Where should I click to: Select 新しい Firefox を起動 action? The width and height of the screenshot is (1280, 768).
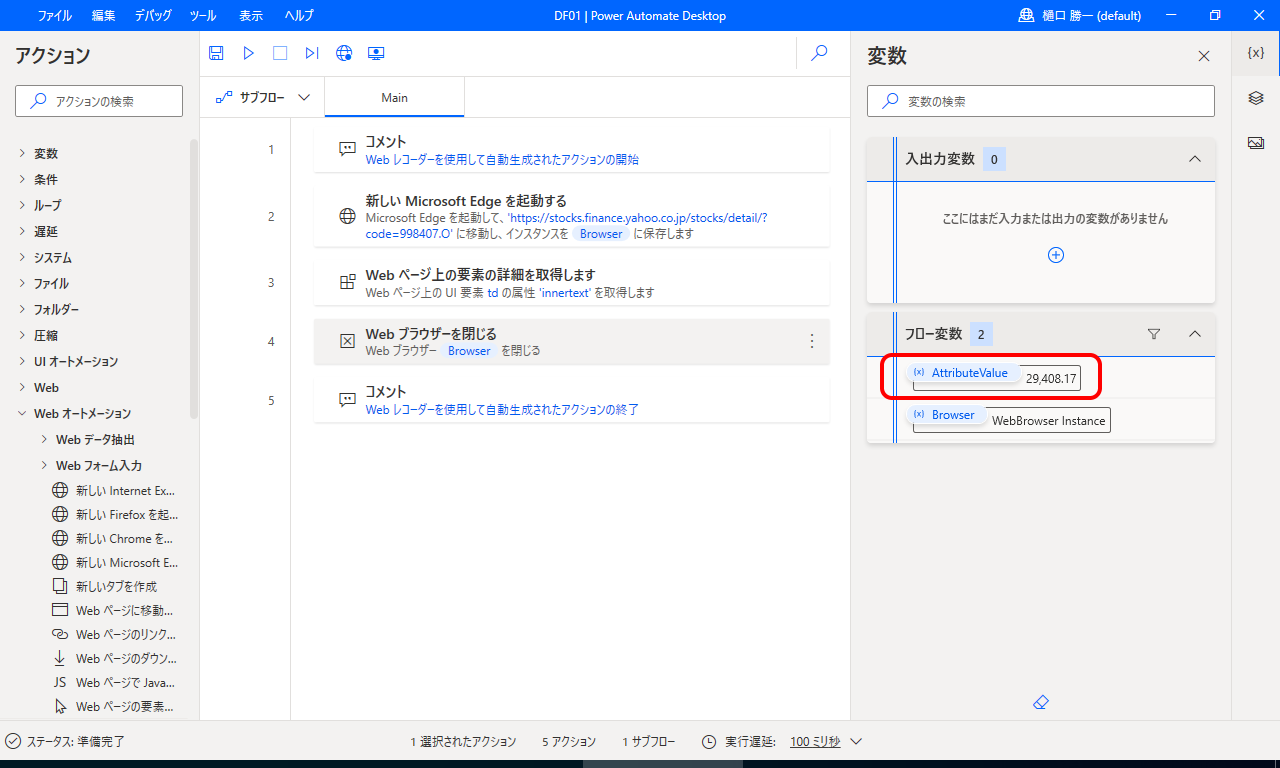pos(115,514)
